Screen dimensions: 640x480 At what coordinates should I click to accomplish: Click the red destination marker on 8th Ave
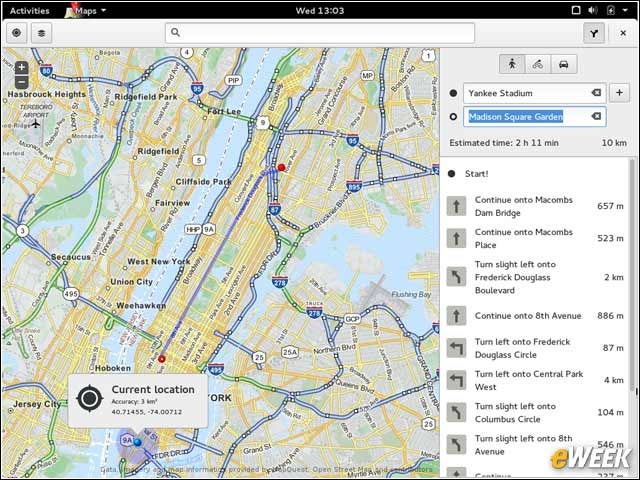[x=162, y=359]
